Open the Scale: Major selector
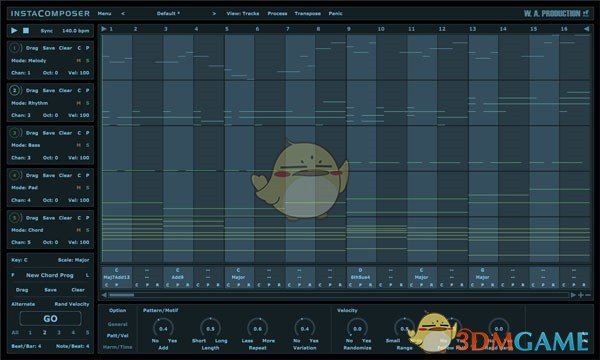The height and width of the screenshot is (360, 600). (73, 260)
